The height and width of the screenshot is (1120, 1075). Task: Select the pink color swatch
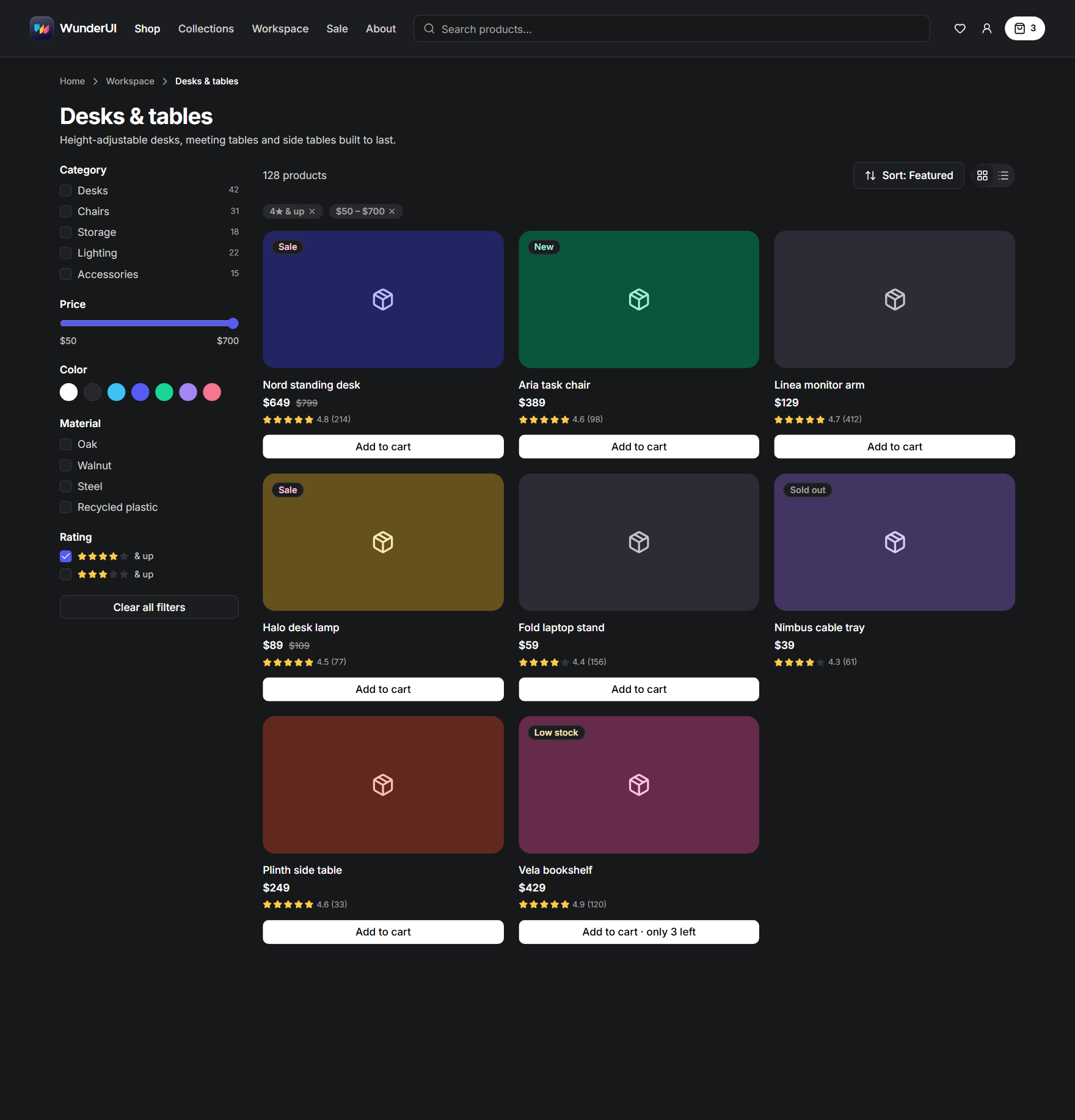click(x=212, y=392)
